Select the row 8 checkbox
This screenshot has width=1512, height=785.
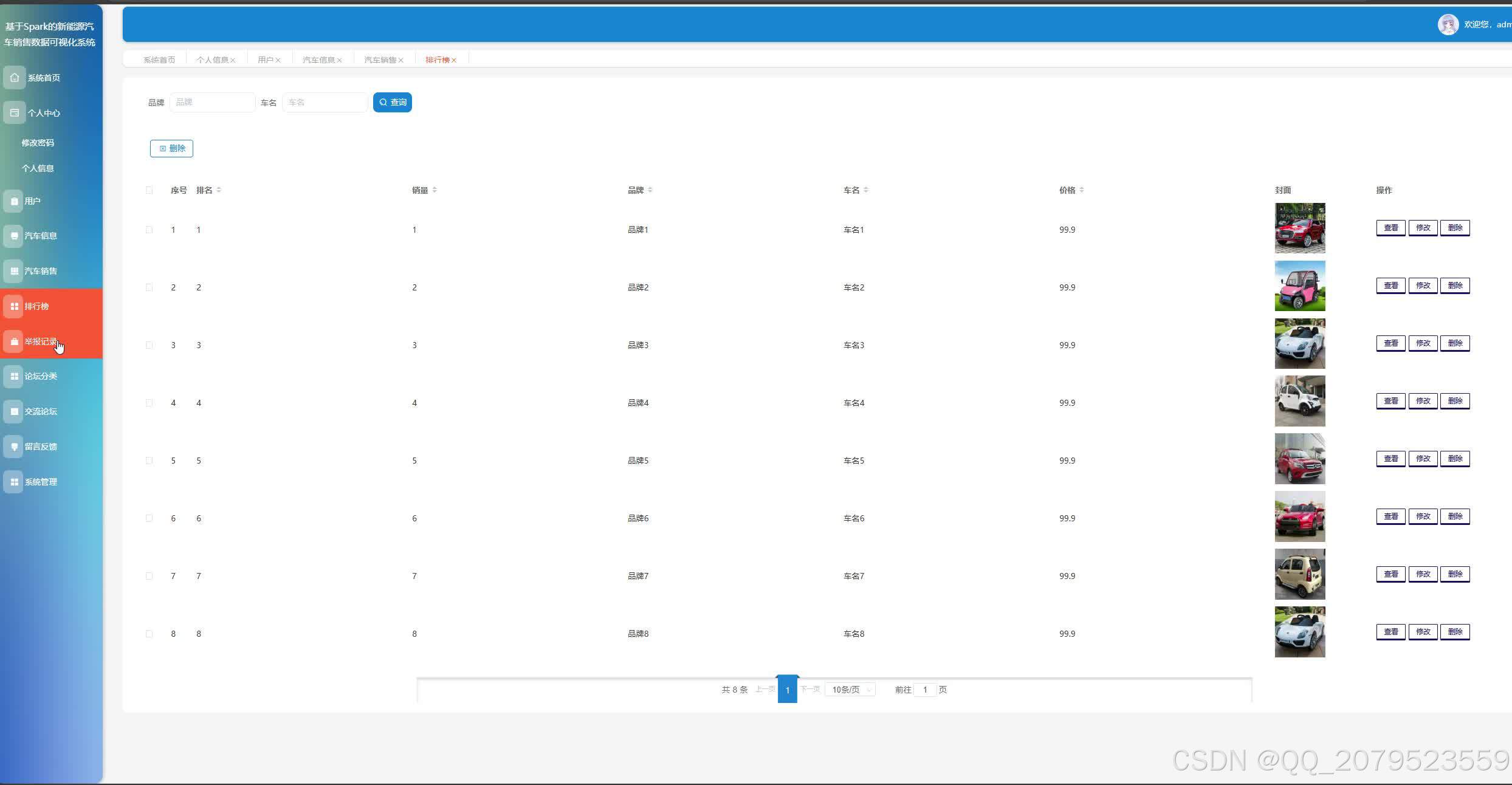[x=149, y=634]
